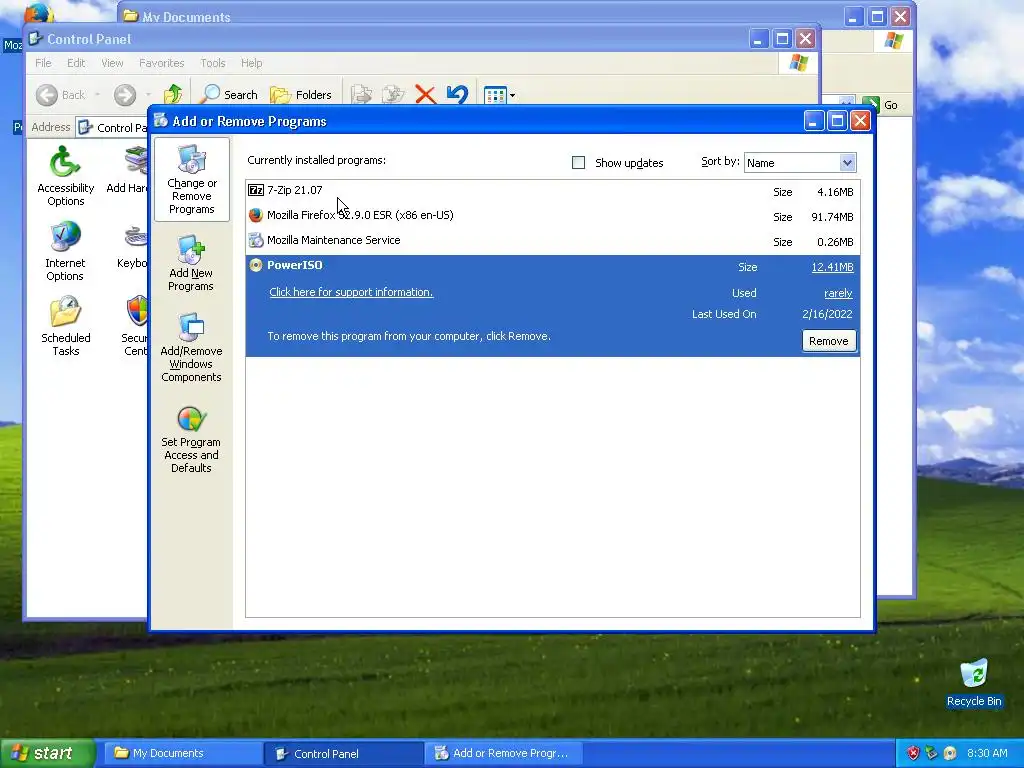Open the File menu in Control Panel
The width and height of the screenshot is (1024, 768).
click(43, 63)
